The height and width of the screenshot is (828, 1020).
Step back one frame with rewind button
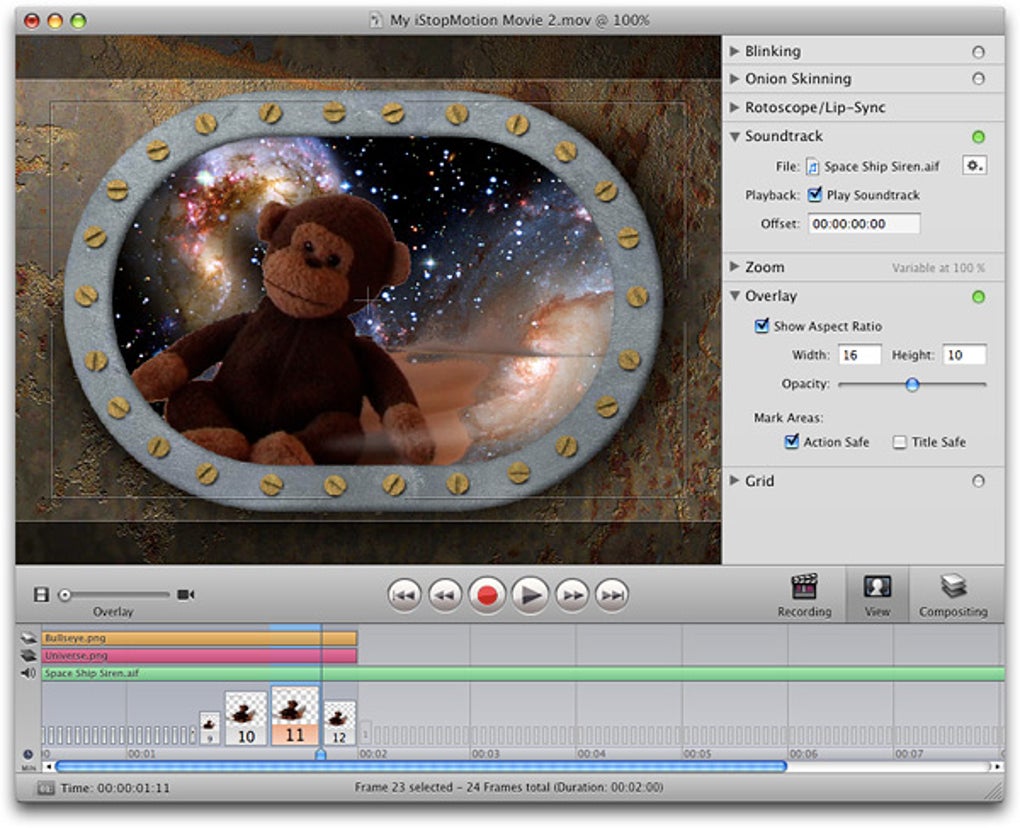445,596
